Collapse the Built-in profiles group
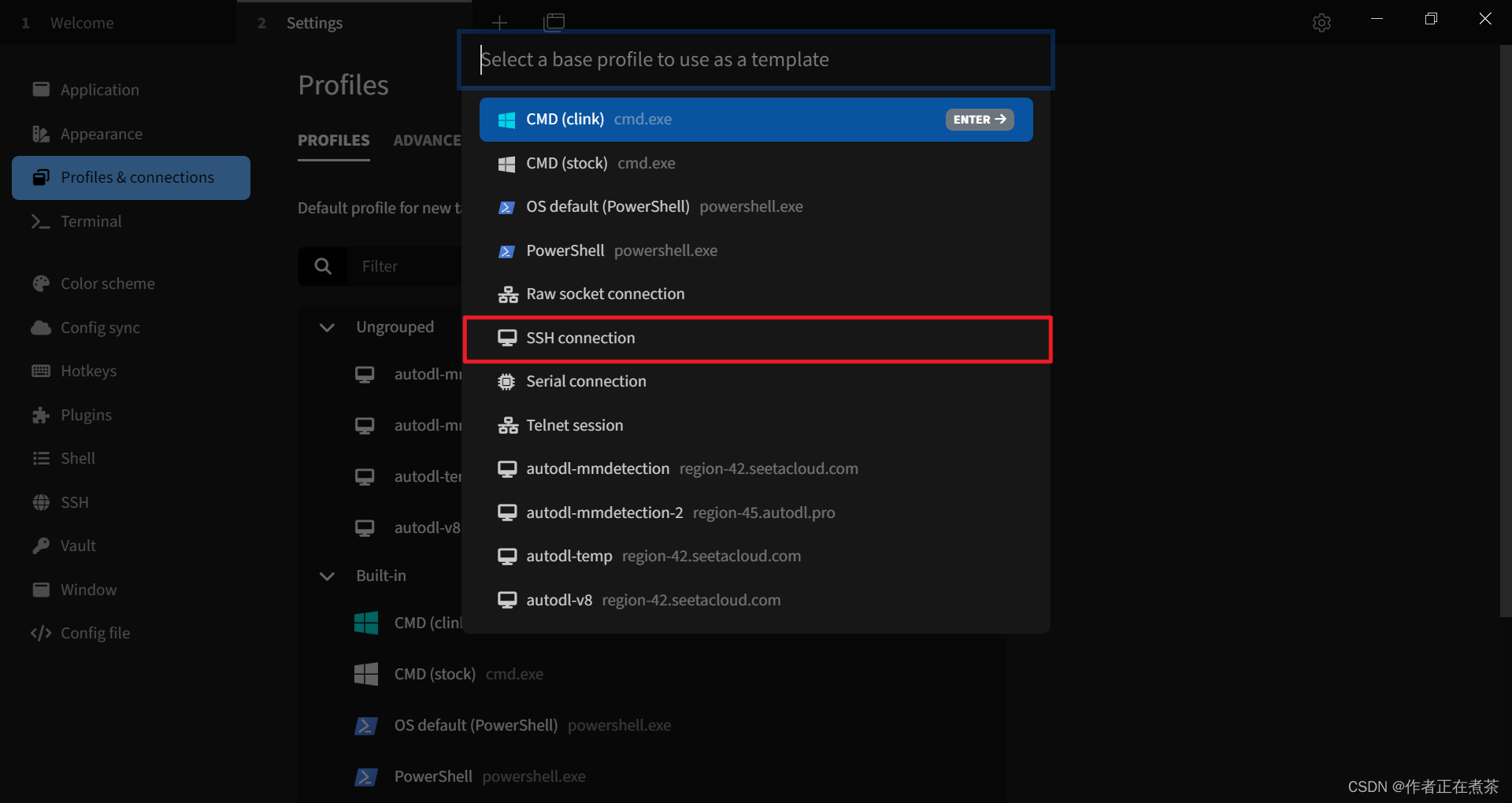 tap(327, 576)
